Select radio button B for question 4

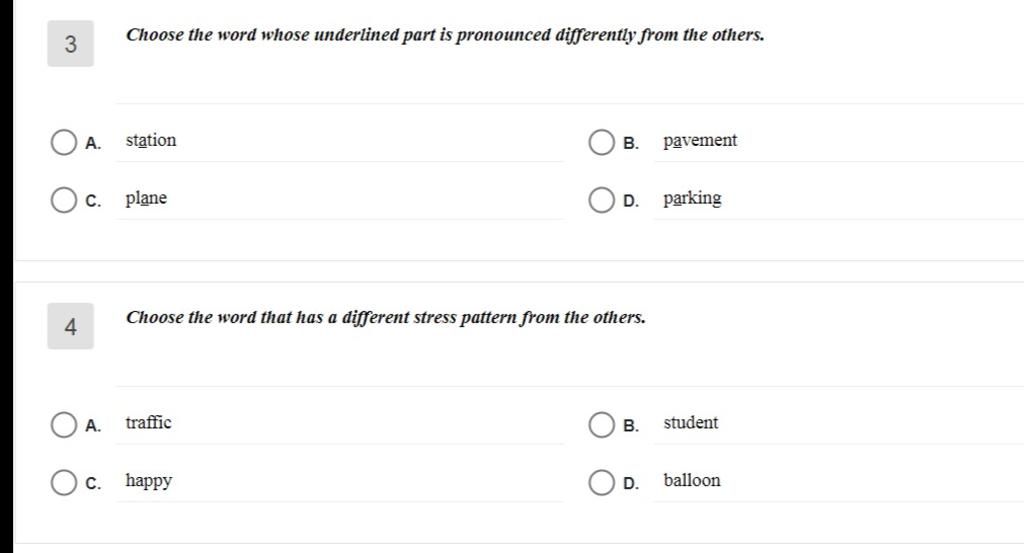coord(601,424)
